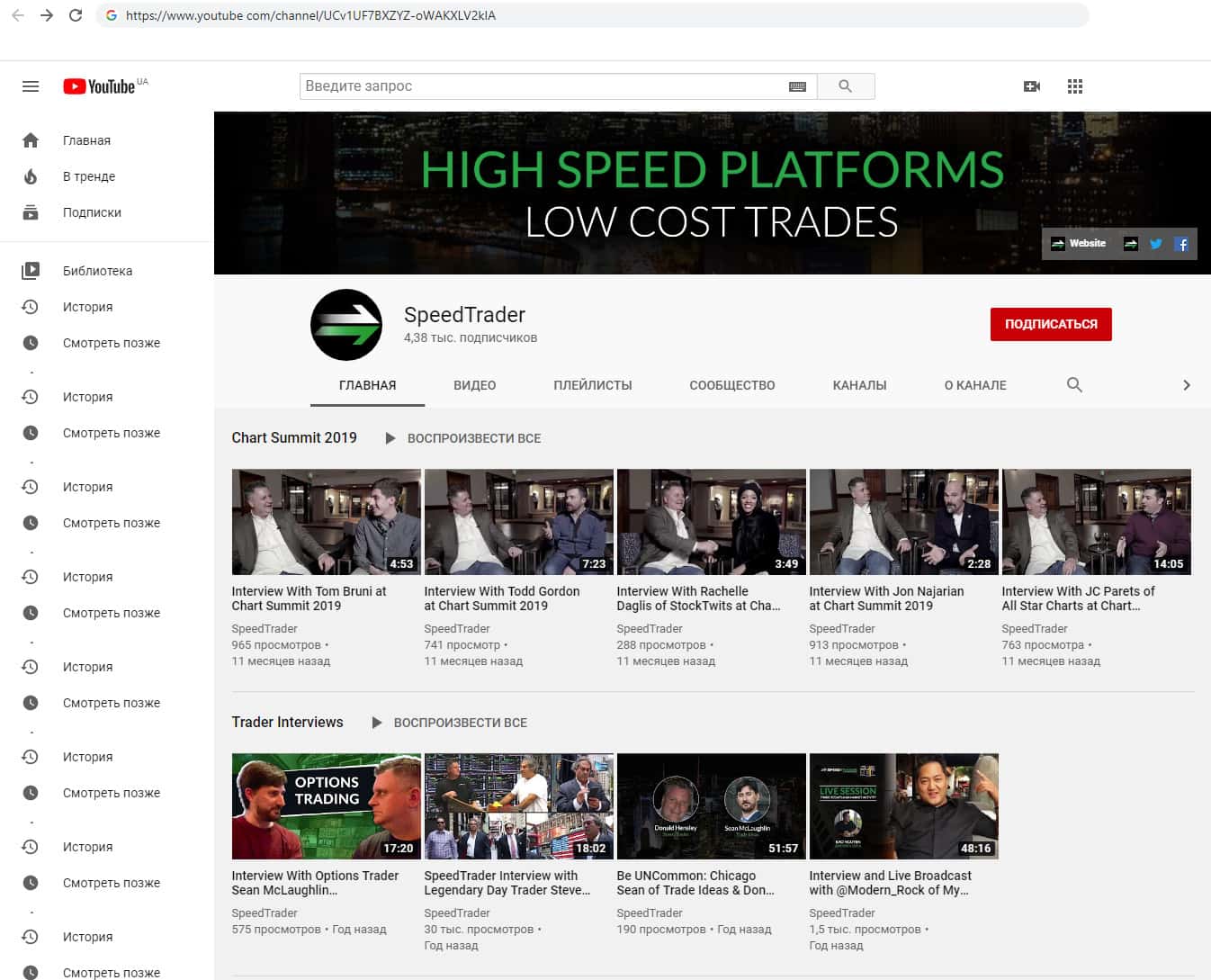The width and height of the screenshot is (1211, 980).
Task: Reload the page in browser
Action: [x=76, y=15]
